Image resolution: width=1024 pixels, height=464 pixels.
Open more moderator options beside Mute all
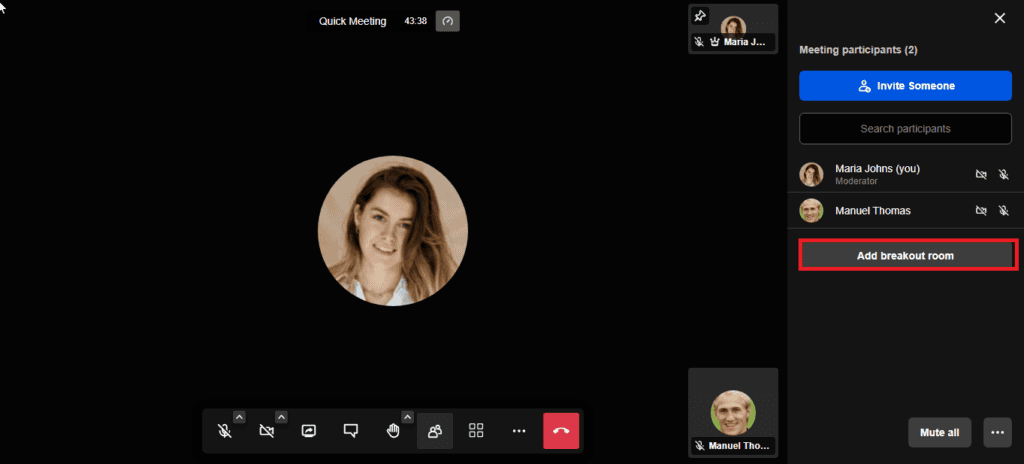coord(997,433)
